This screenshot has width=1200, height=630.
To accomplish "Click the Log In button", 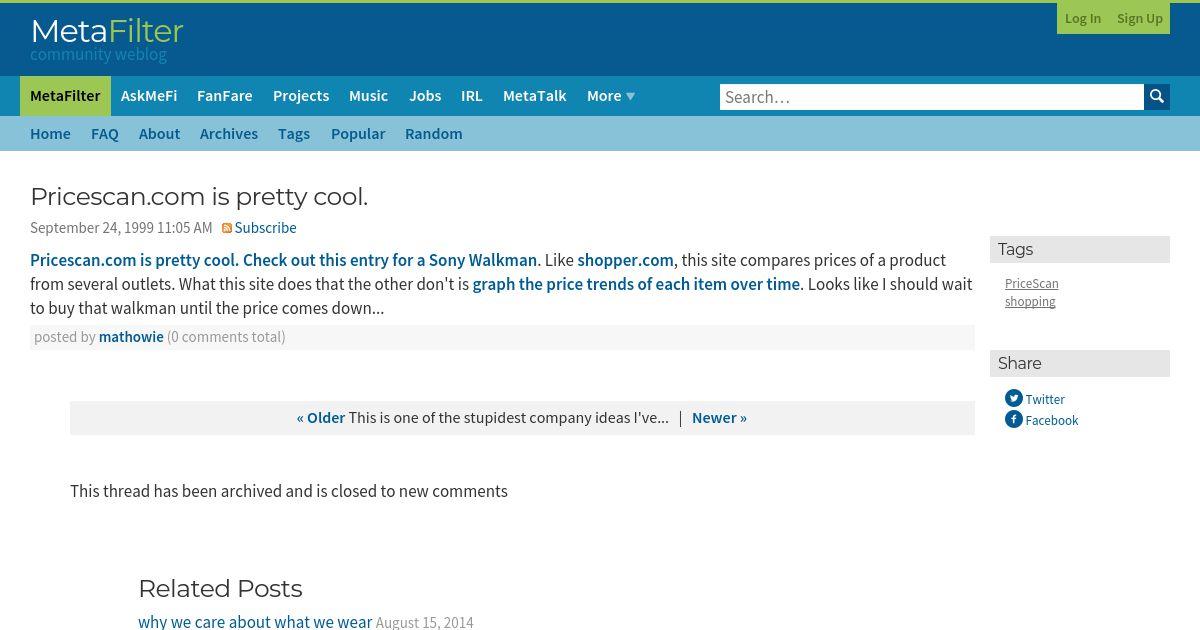I will tap(1083, 18).
